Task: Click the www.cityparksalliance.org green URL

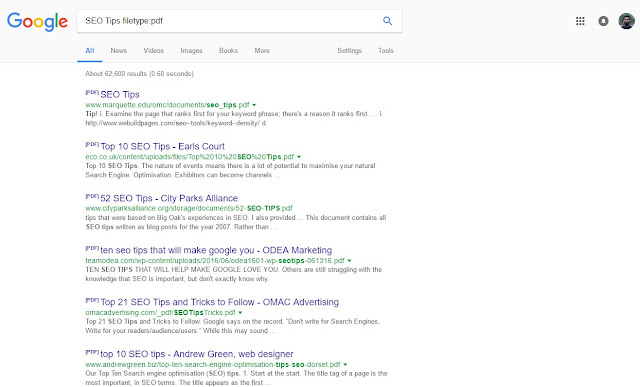Action: (x=189, y=208)
